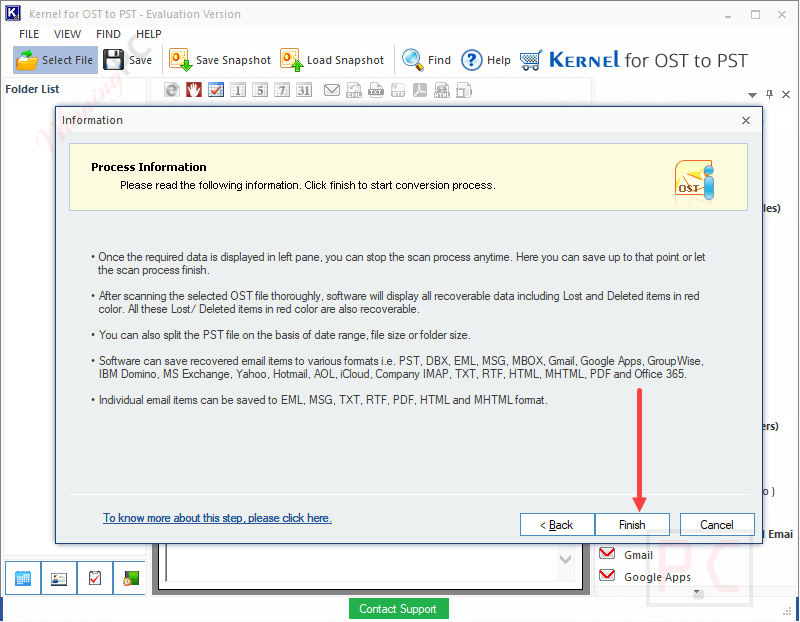Open the calendar view bottom icon
This screenshot has height=622, width=800.
tap(23, 578)
